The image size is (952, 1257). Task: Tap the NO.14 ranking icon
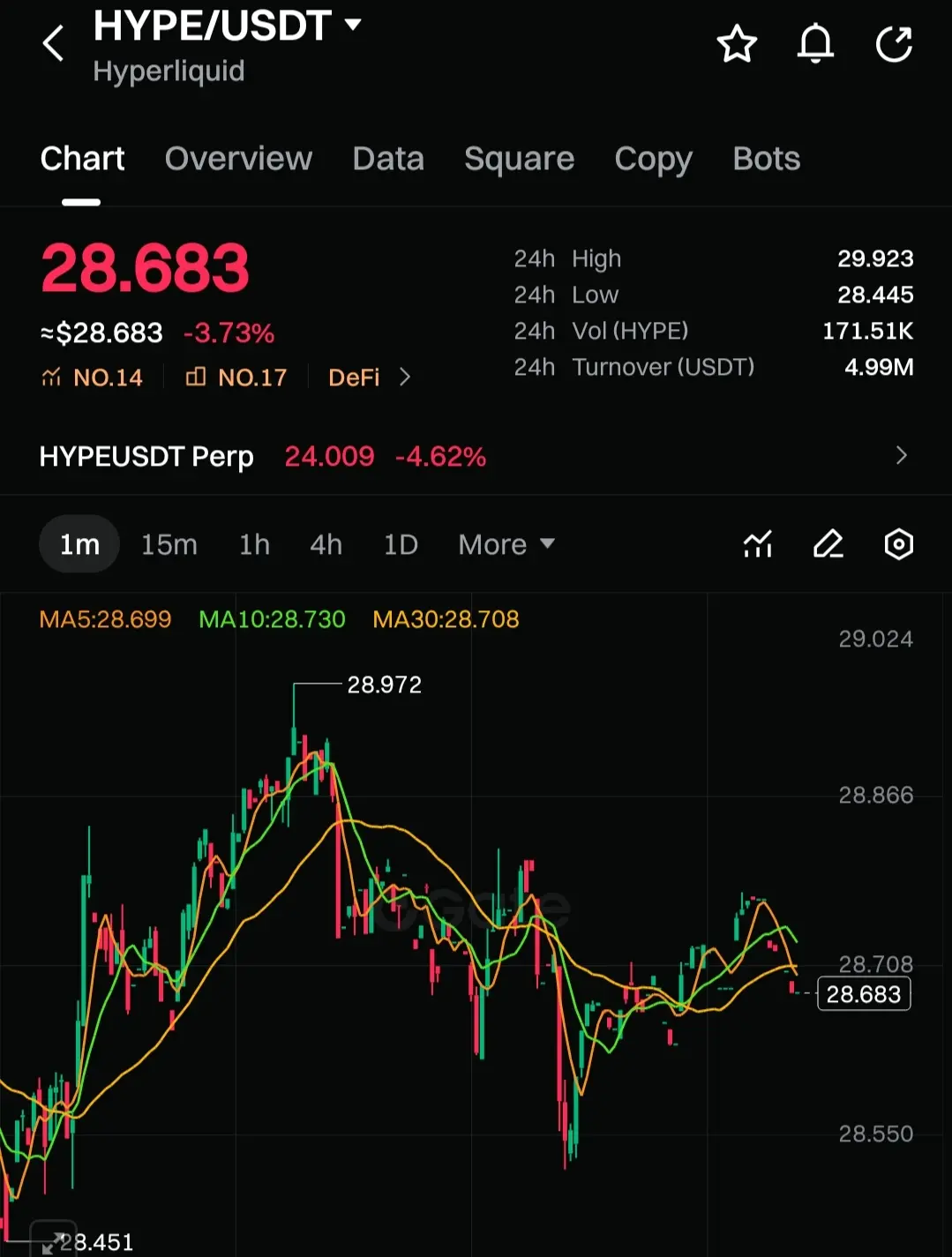pos(51,378)
